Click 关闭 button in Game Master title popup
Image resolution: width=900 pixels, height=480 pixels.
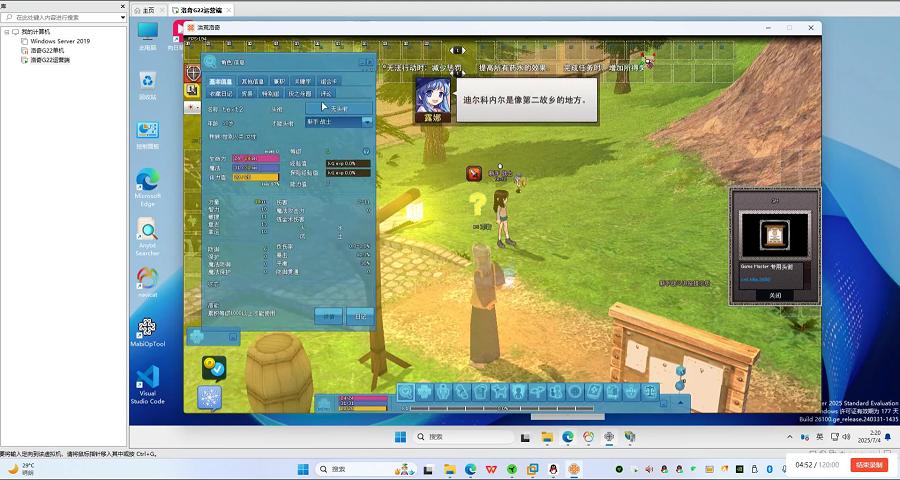click(775, 295)
